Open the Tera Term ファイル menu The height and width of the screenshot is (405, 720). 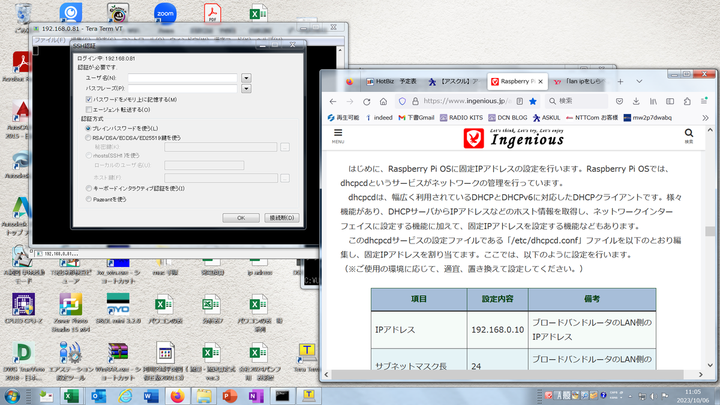tap(50, 40)
